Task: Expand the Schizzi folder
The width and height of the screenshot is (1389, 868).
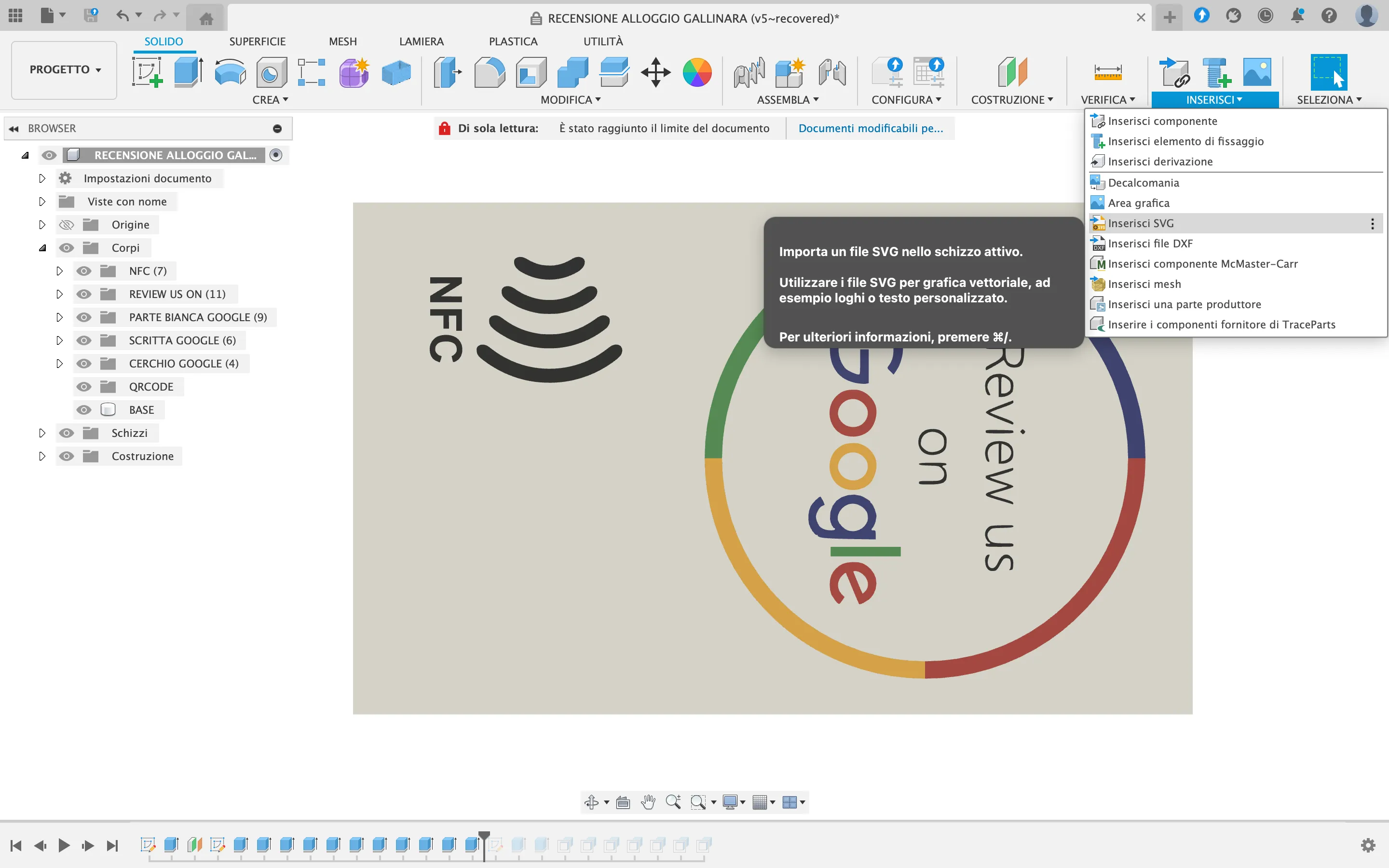Action: tap(42, 433)
